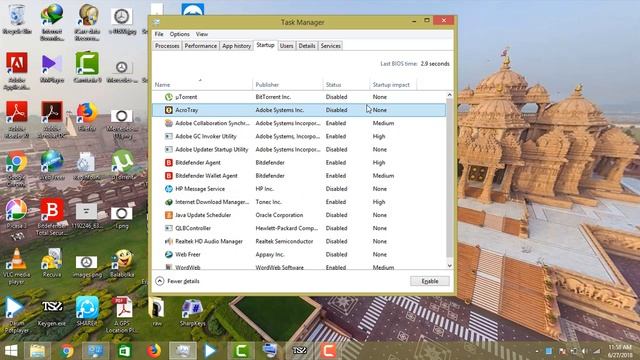Select the Recycle Bin desktop icon
Screen dimensions: 640x360
(x=17, y=20)
